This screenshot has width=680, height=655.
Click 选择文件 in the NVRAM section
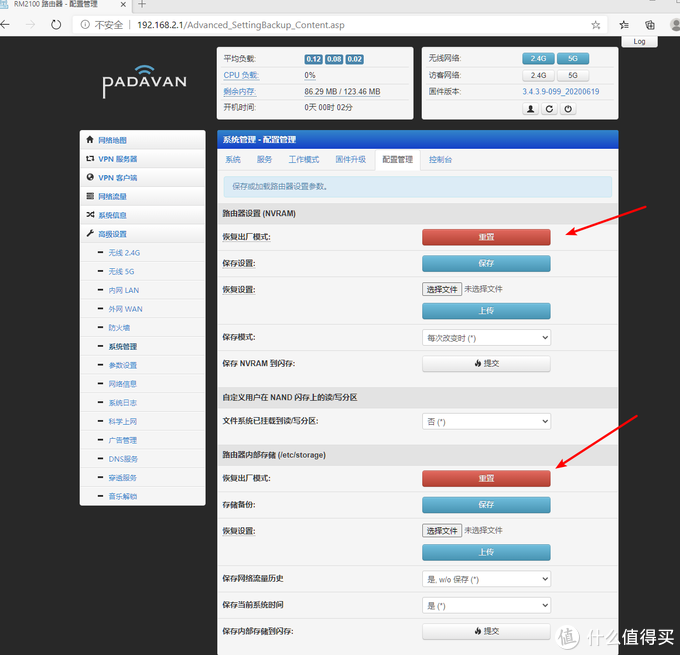[441, 289]
